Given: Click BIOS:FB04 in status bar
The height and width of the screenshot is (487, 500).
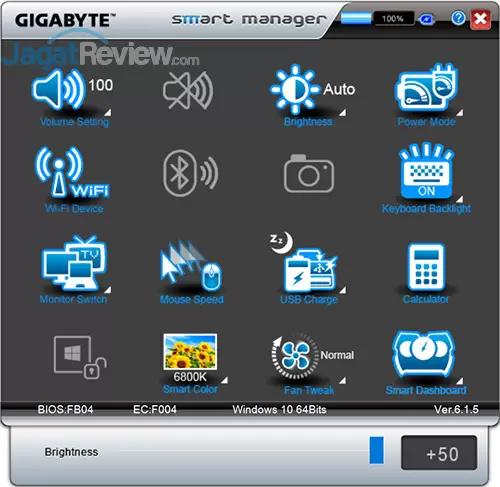Looking at the screenshot, I should coord(65,409).
